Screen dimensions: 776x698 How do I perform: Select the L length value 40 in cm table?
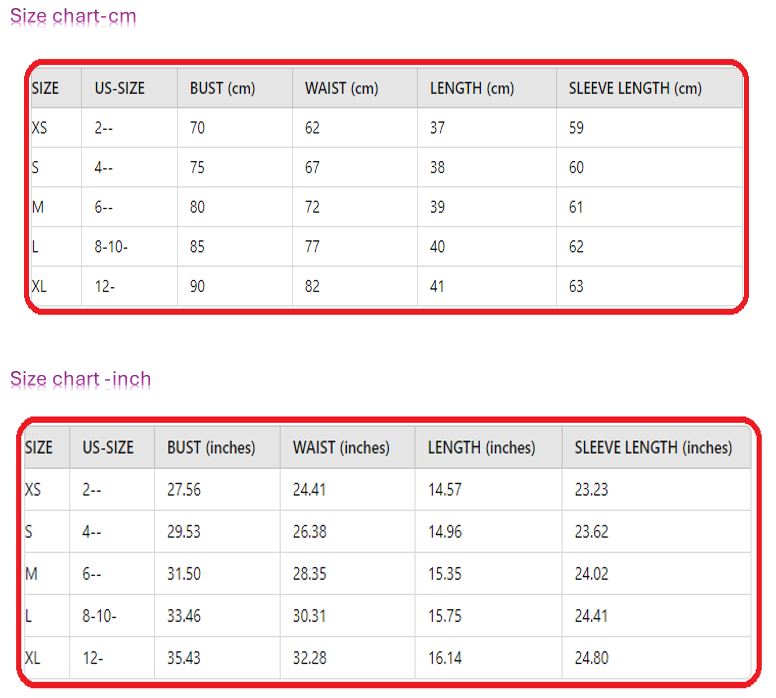(x=437, y=247)
